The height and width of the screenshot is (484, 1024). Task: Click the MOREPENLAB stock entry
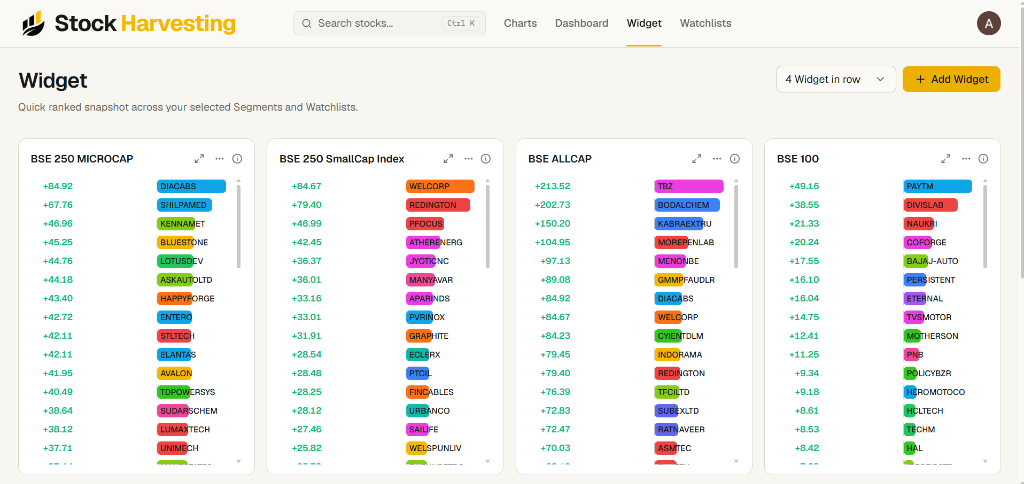(x=685, y=242)
